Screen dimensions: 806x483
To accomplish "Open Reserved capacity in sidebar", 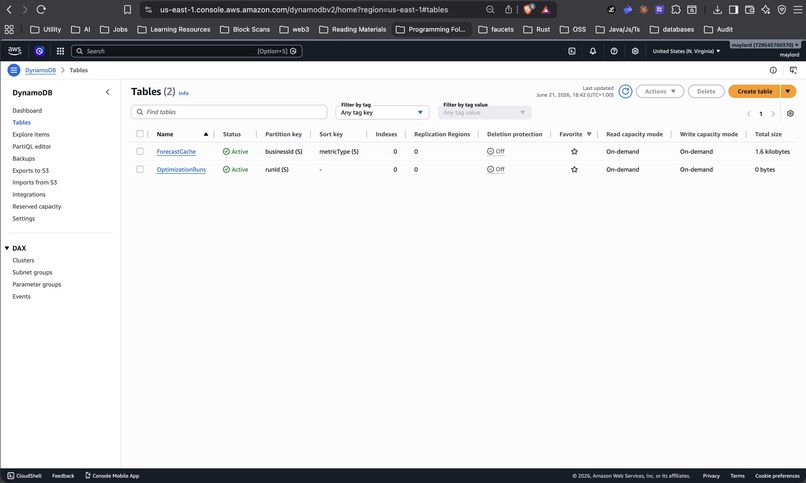I will (36, 207).
